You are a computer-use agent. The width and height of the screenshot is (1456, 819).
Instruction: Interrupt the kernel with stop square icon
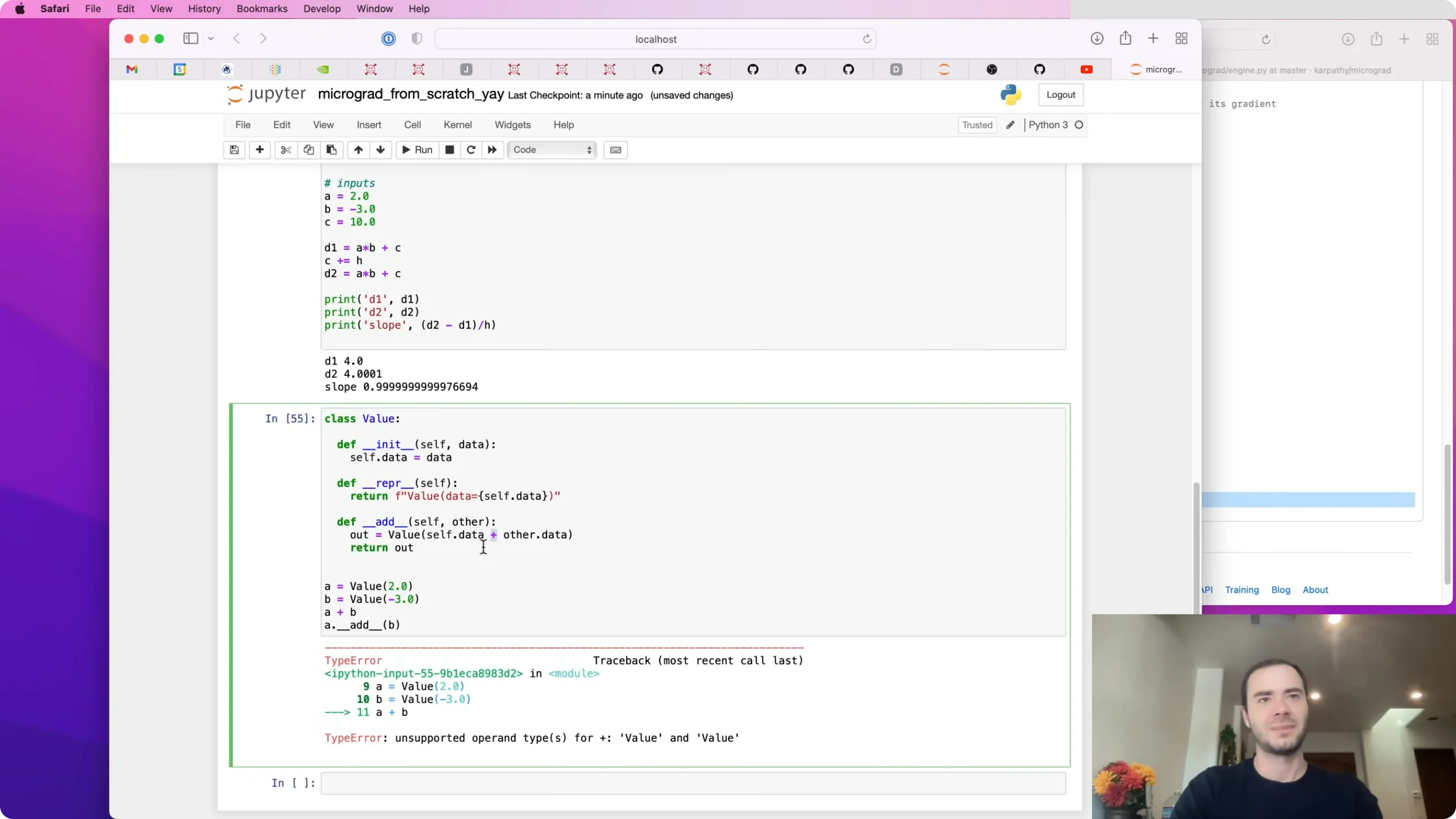click(x=450, y=150)
